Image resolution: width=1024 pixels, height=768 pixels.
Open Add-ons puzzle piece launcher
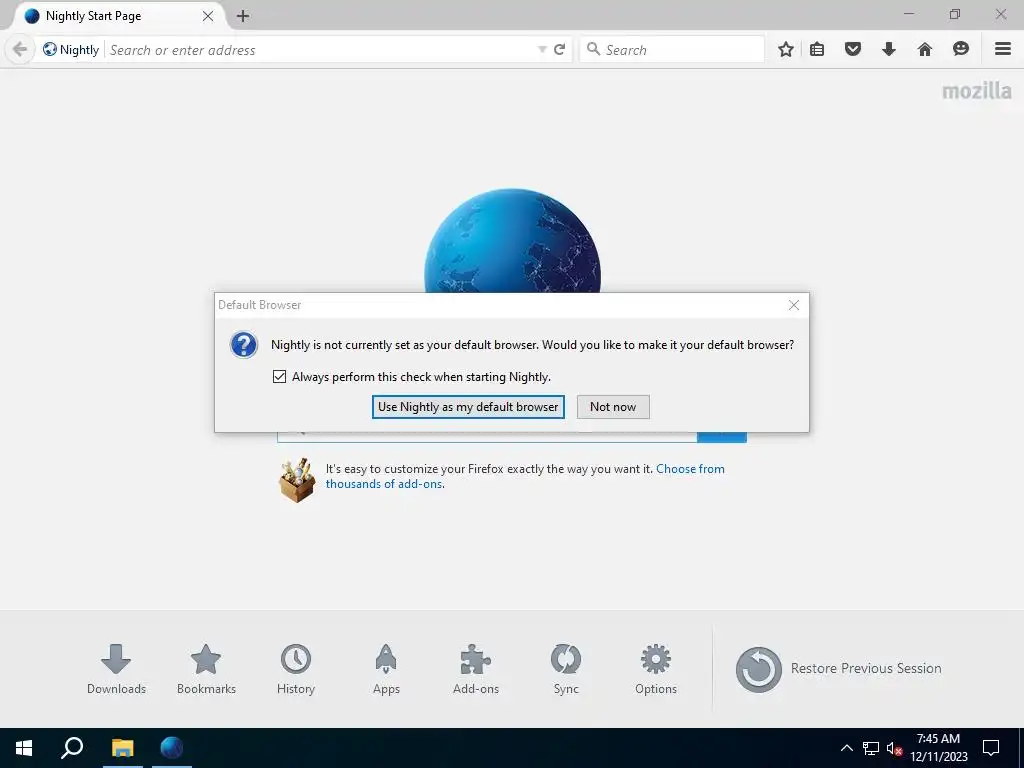point(475,669)
